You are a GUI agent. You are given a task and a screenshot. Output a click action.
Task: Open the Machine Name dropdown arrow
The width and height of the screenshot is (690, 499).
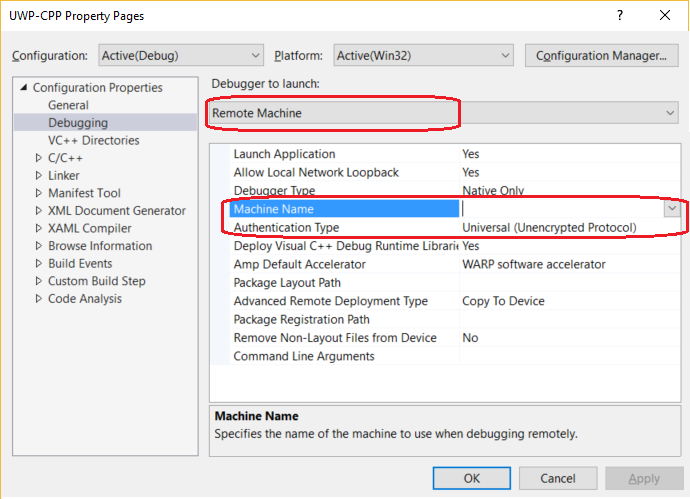(672, 209)
